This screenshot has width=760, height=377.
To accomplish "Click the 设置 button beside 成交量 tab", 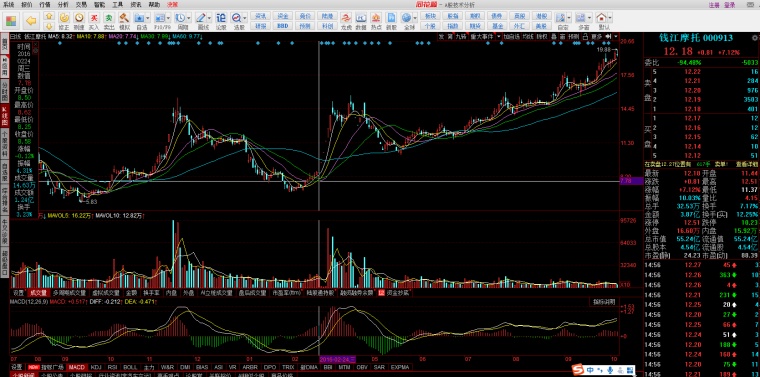I will (x=18, y=293).
